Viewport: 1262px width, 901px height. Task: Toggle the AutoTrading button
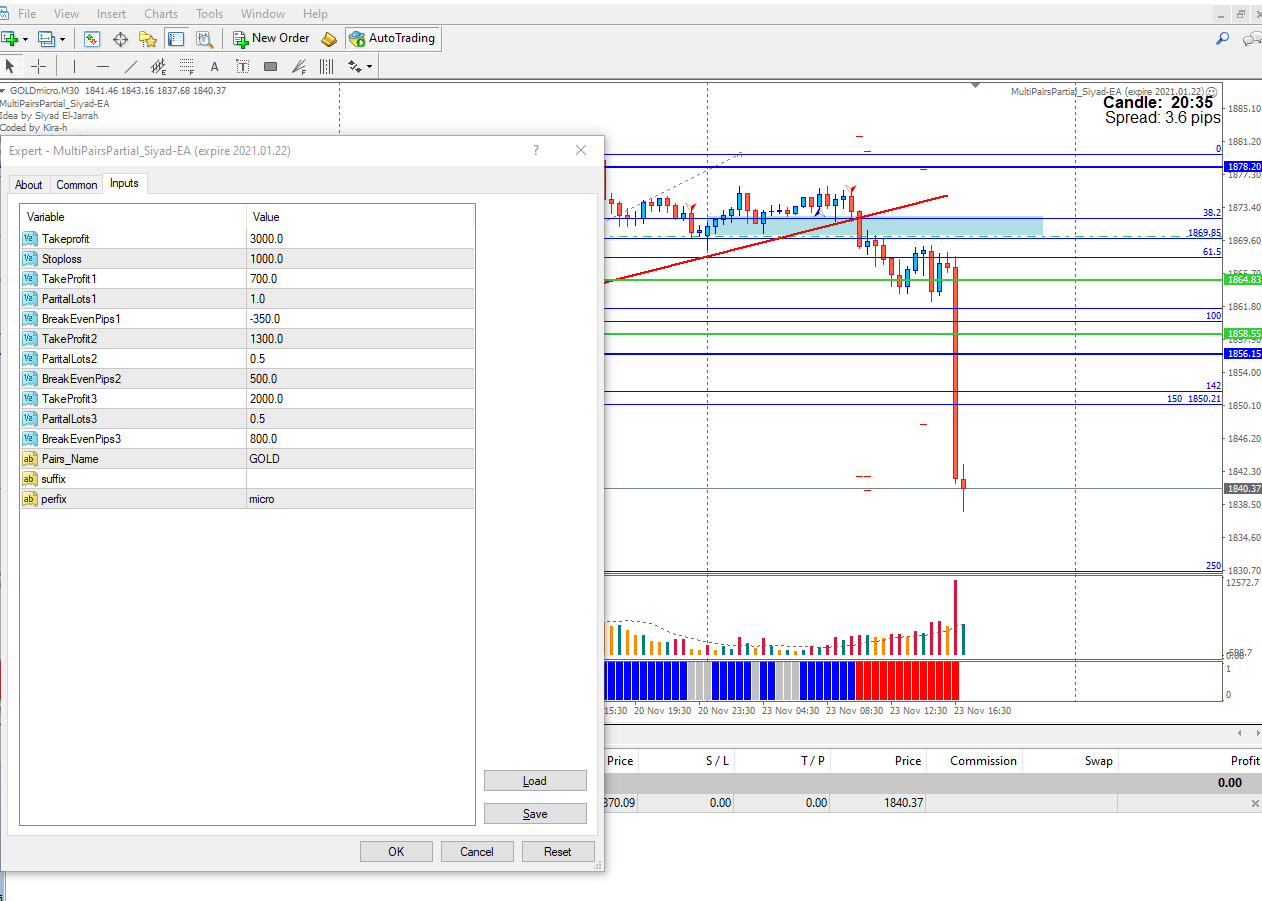click(x=391, y=38)
